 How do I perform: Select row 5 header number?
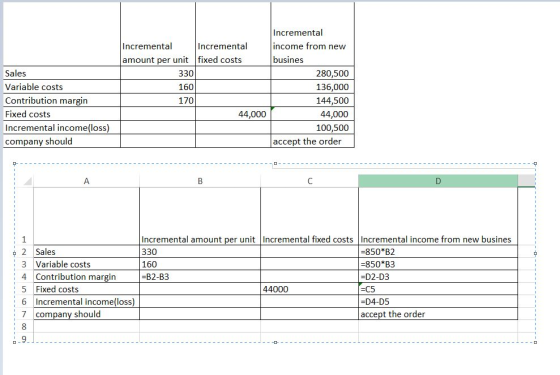24,289
